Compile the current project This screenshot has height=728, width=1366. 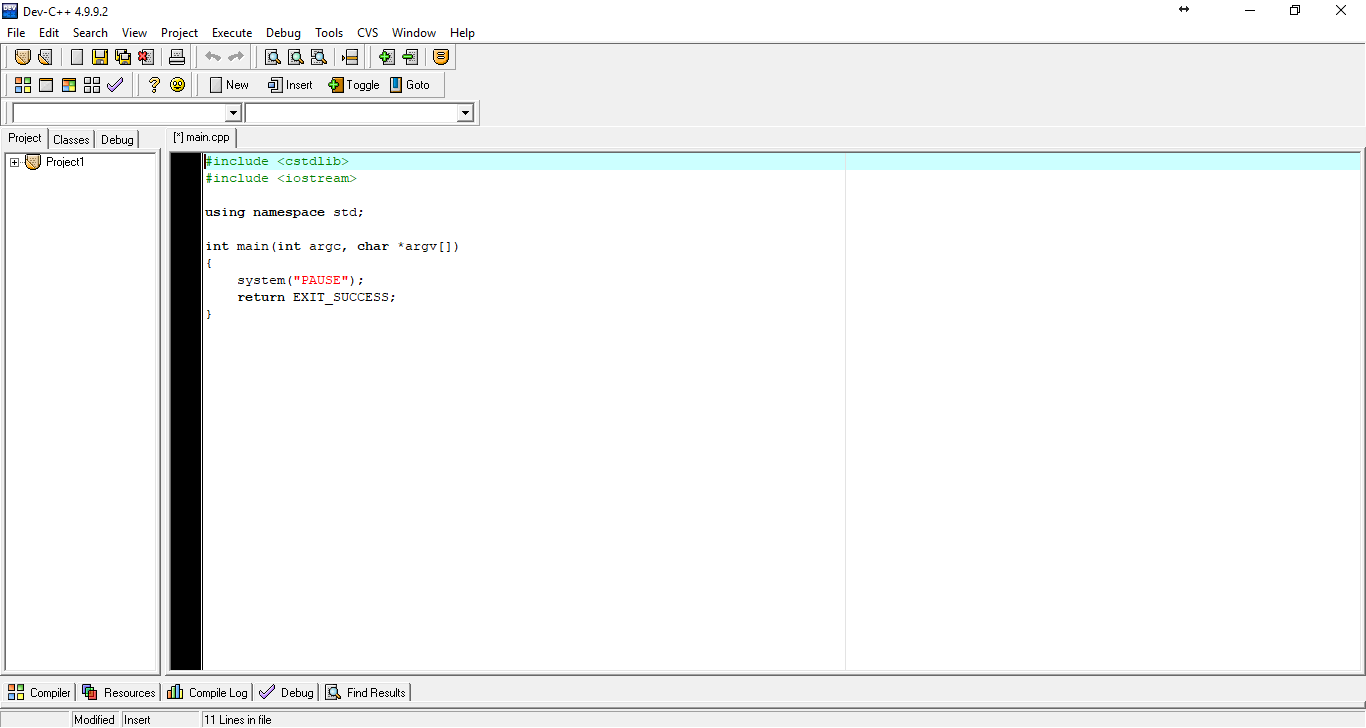point(22,84)
